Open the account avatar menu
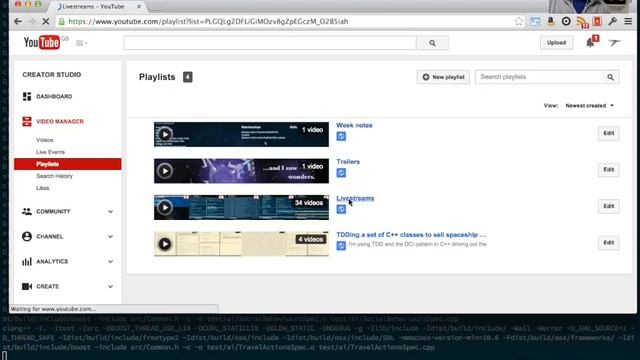The width and height of the screenshot is (640, 360). pos(614,42)
